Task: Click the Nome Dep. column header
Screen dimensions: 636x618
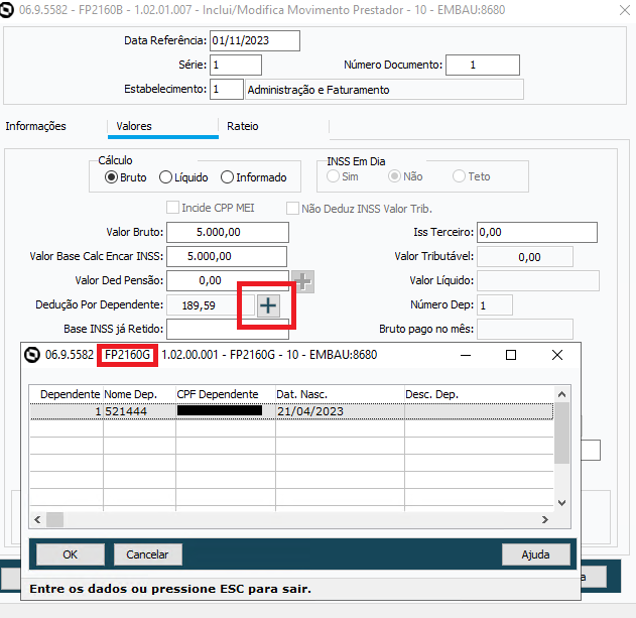Action: point(140,394)
